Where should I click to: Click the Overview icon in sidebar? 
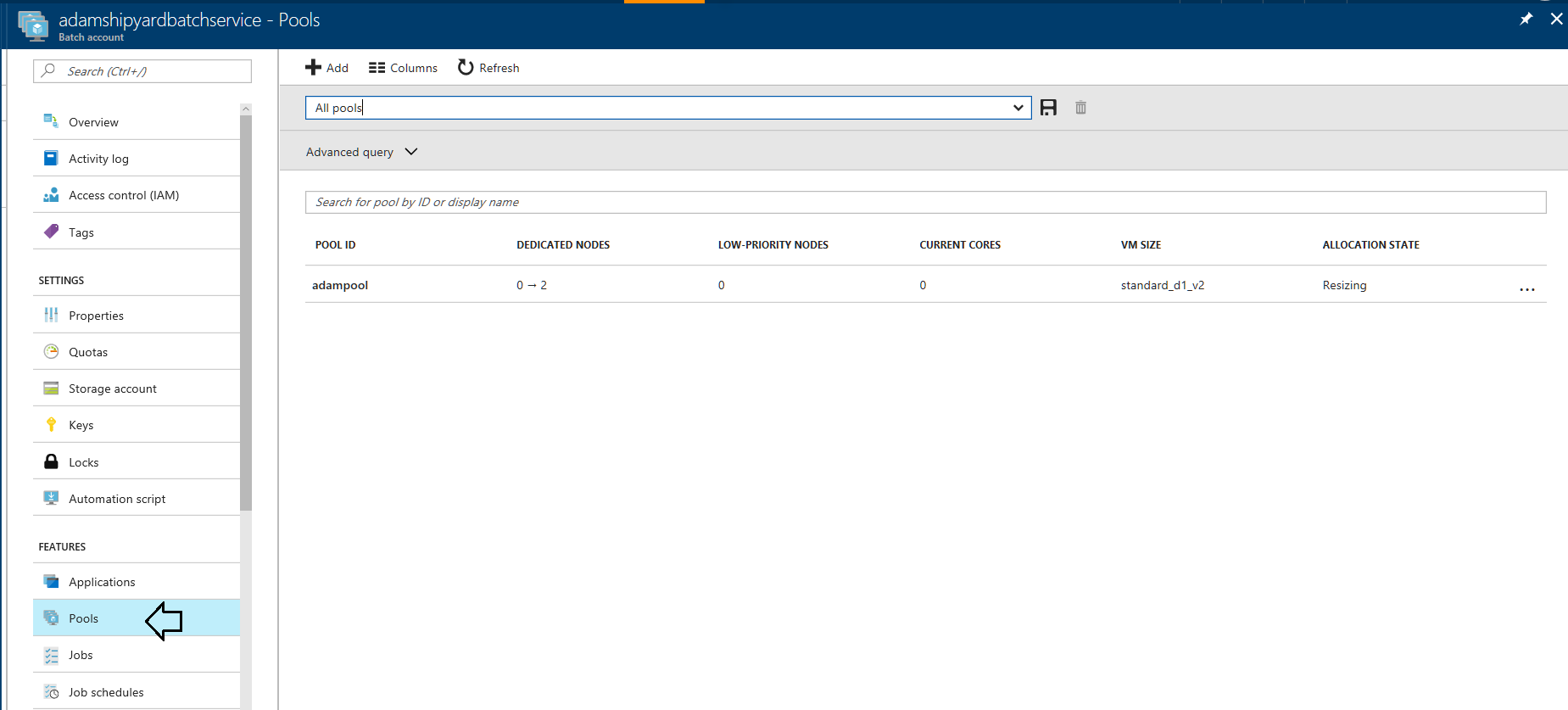(x=51, y=121)
